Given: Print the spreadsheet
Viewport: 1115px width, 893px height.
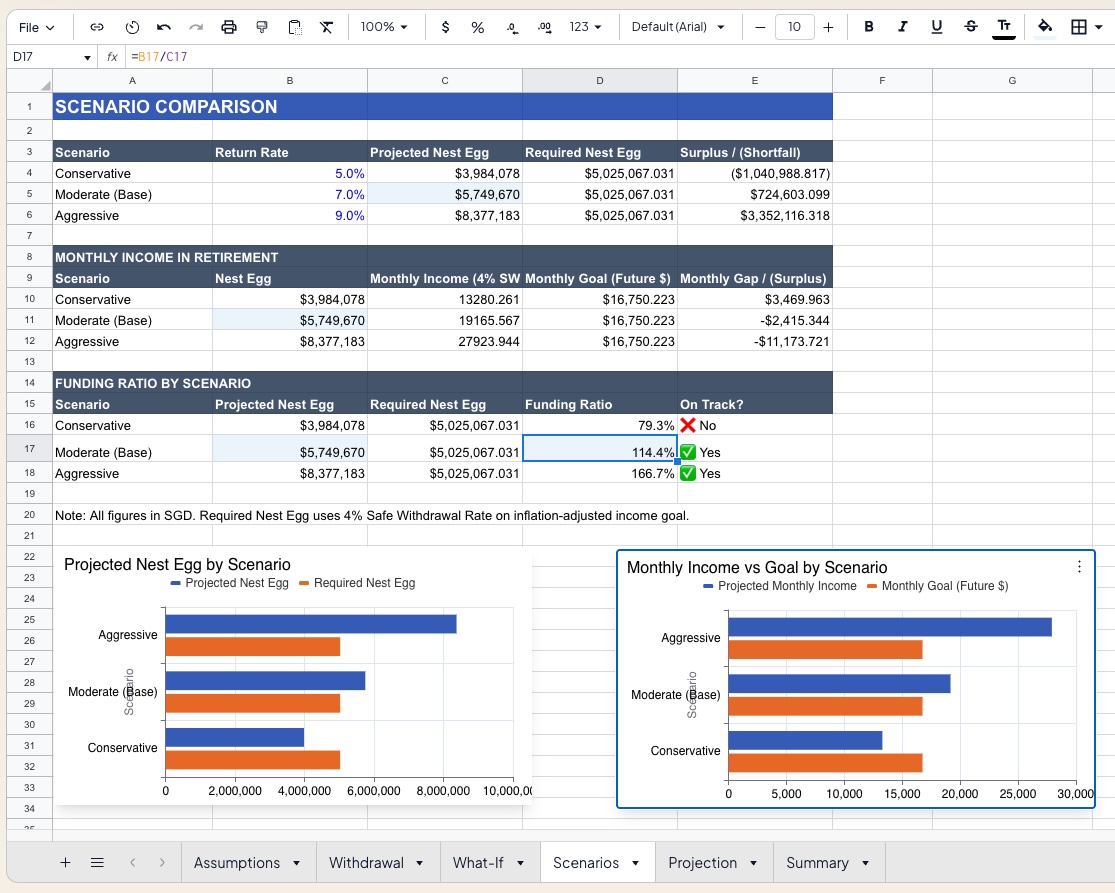Looking at the screenshot, I should [229, 27].
